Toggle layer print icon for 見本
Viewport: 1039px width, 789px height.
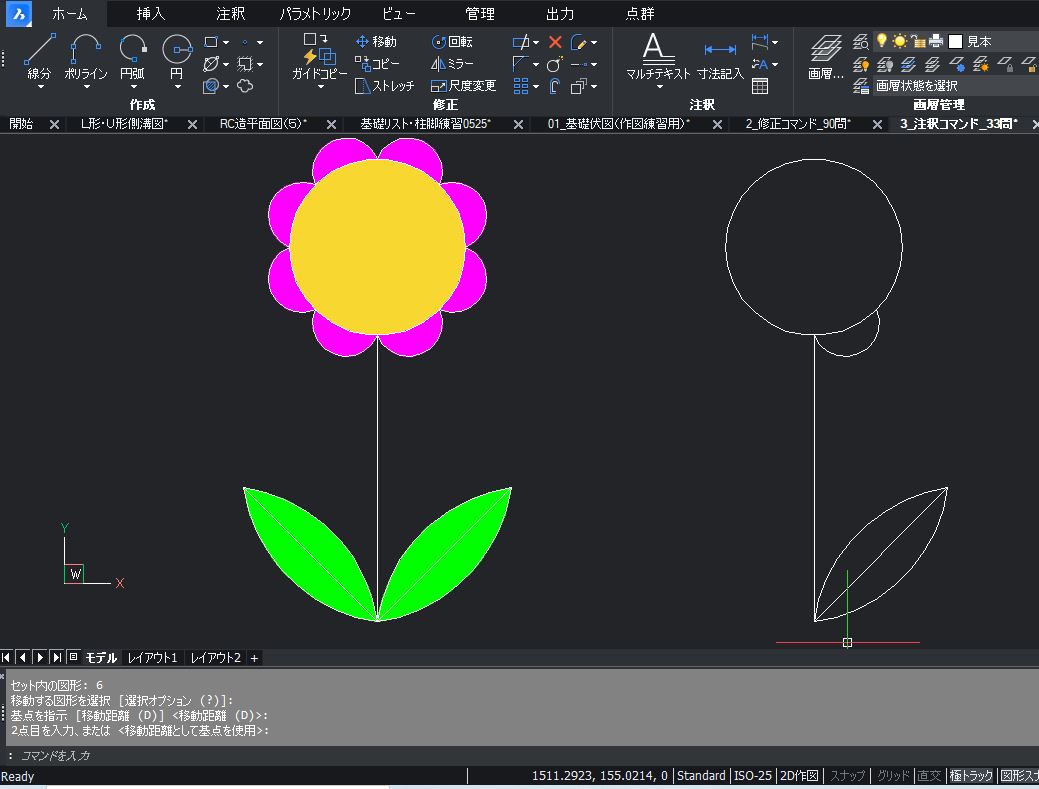(x=936, y=41)
